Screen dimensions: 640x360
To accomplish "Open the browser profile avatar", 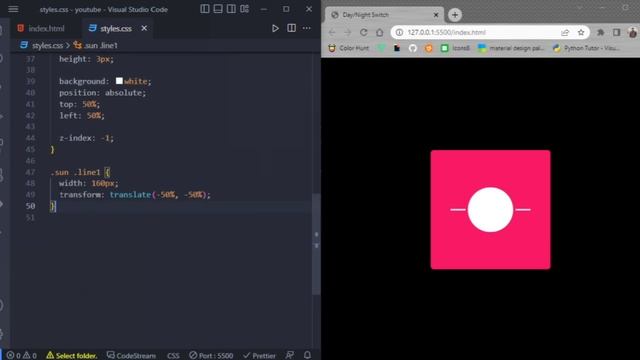I will (x=633, y=32).
